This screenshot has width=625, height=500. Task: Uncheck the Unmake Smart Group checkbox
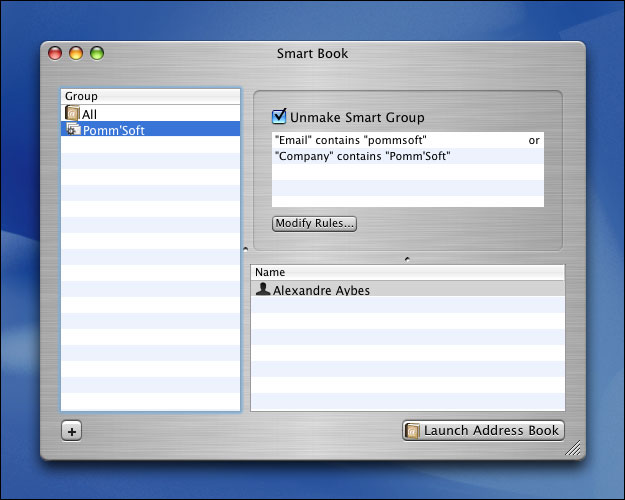(x=279, y=116)
